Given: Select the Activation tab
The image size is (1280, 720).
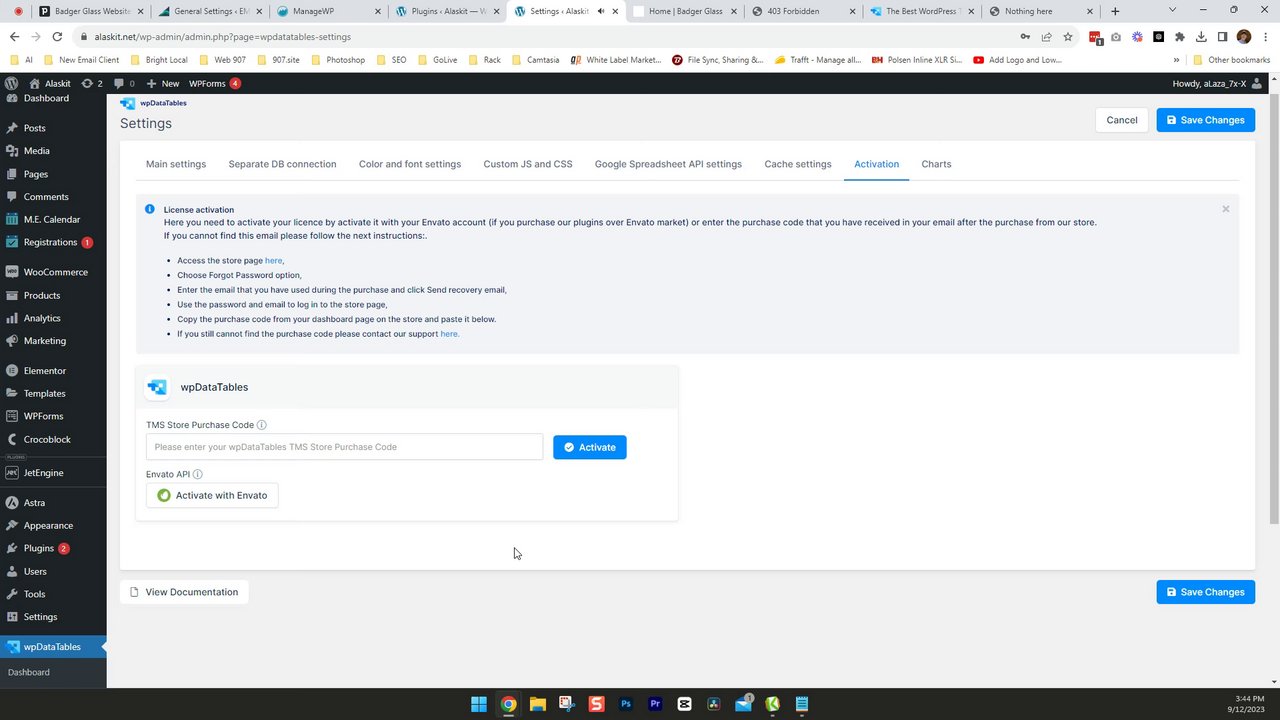Looking at the screenshot, I should tap(876, 164).
